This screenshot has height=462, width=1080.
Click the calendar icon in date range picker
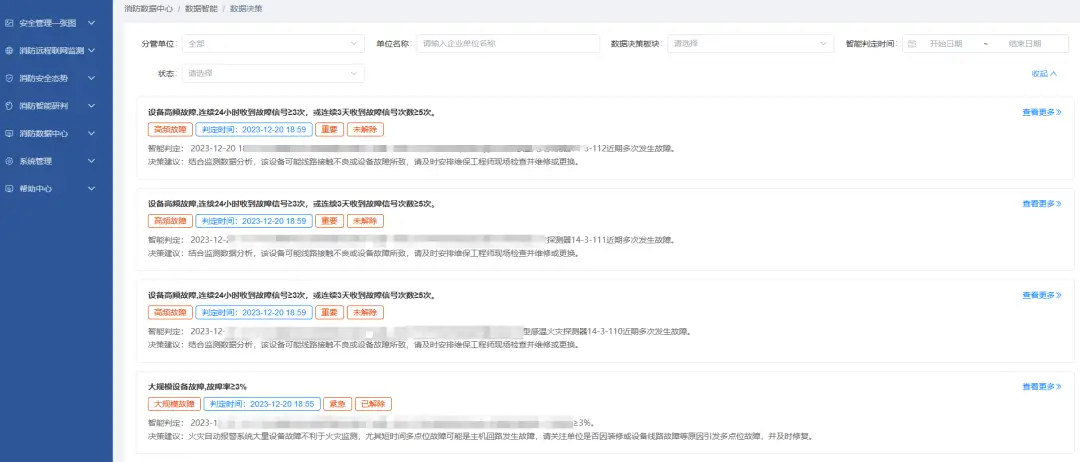(x=912, y=44)
